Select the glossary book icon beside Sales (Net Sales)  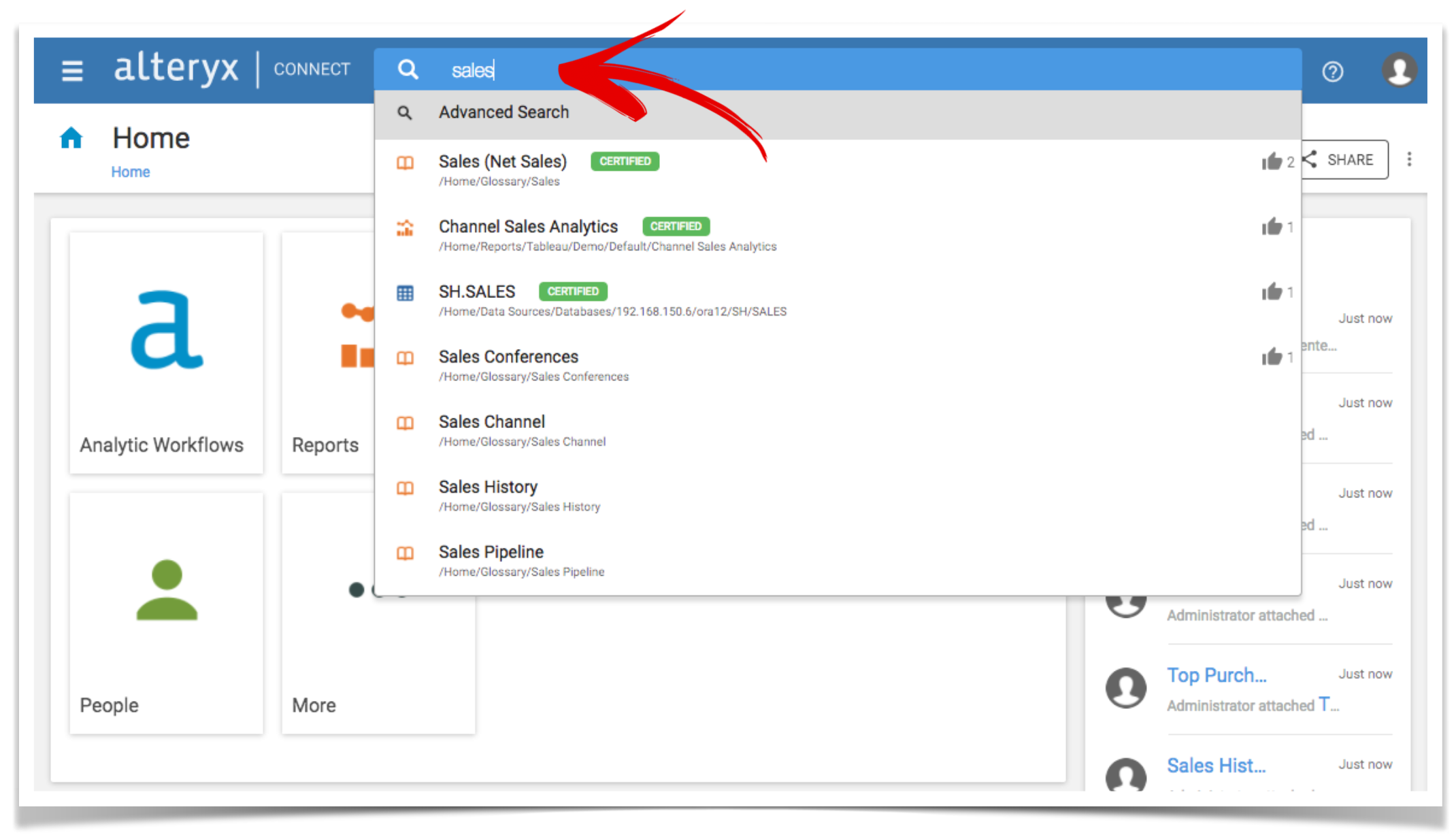click(x=405, y=163)
